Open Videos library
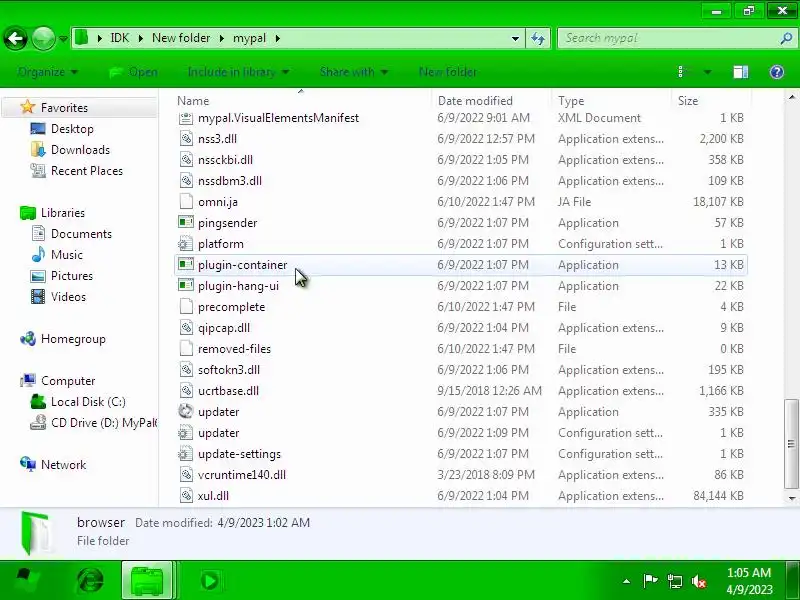 coord(68,296)
